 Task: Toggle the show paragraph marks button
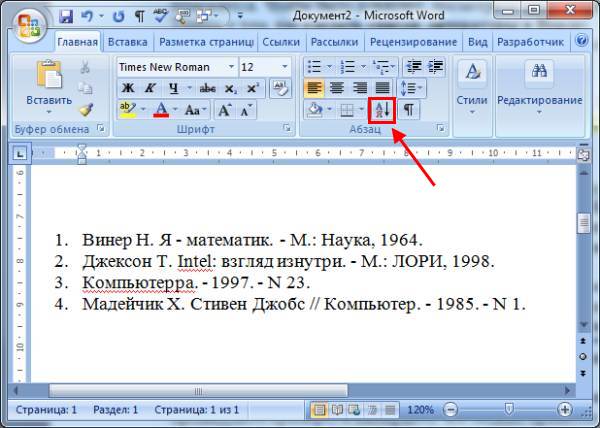pos(410,110)
